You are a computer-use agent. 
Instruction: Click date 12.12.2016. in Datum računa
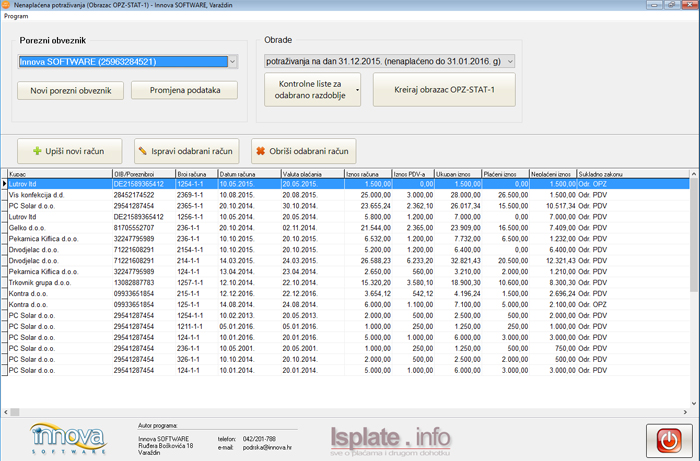point(237,294)
